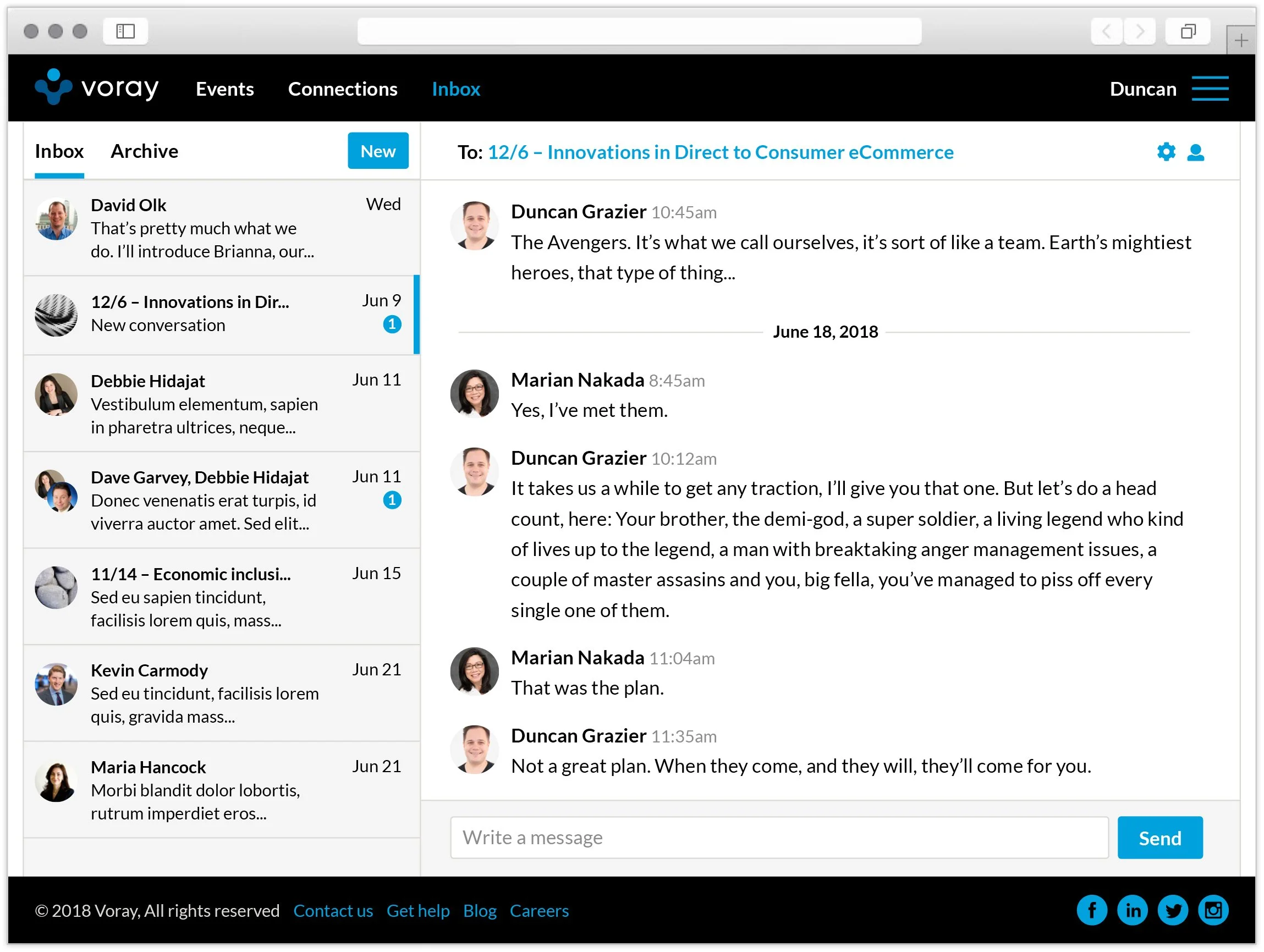The width and height of the screenshot is (1264, 952).
Task: Open Voray's Instagram icon
Action: point(1213,910)
